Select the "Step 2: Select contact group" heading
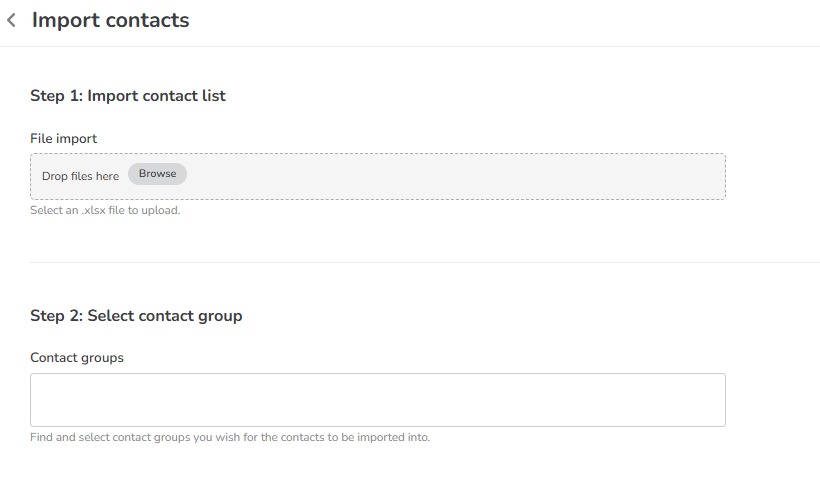This screenshot has width=820, height=483. (x=136, y=316)
